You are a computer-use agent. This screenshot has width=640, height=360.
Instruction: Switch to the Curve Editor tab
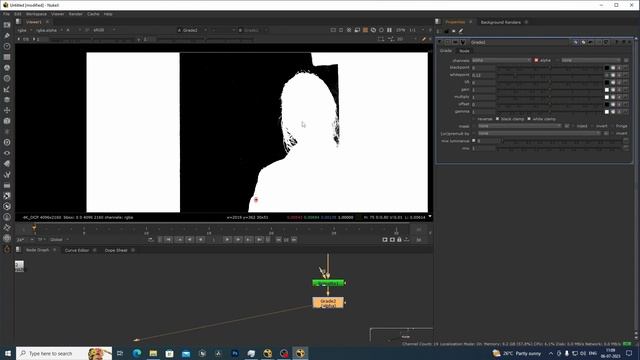point(77,250)
